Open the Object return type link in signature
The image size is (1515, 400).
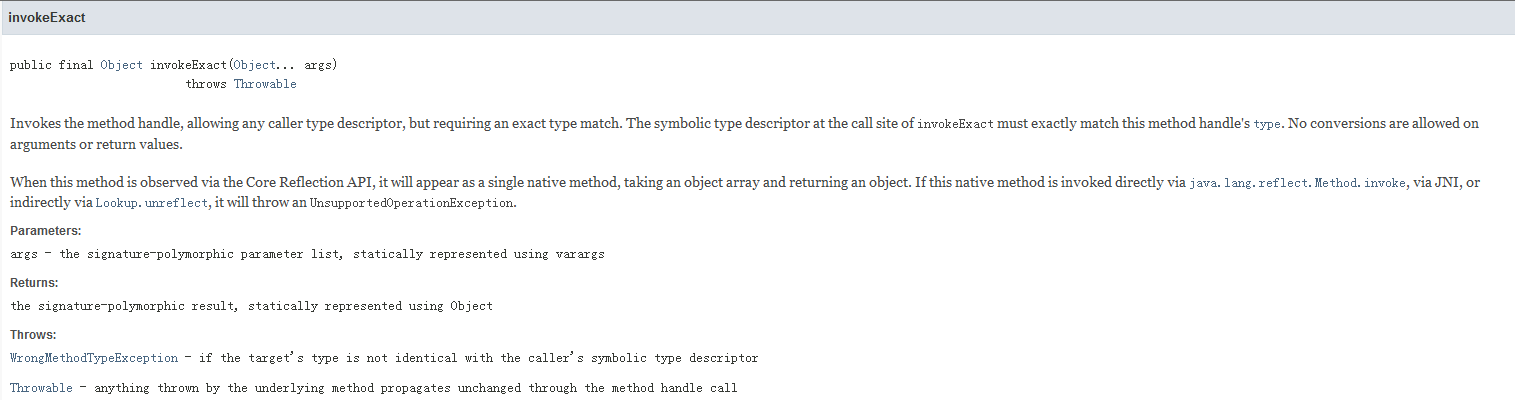(x=122, y=65)
